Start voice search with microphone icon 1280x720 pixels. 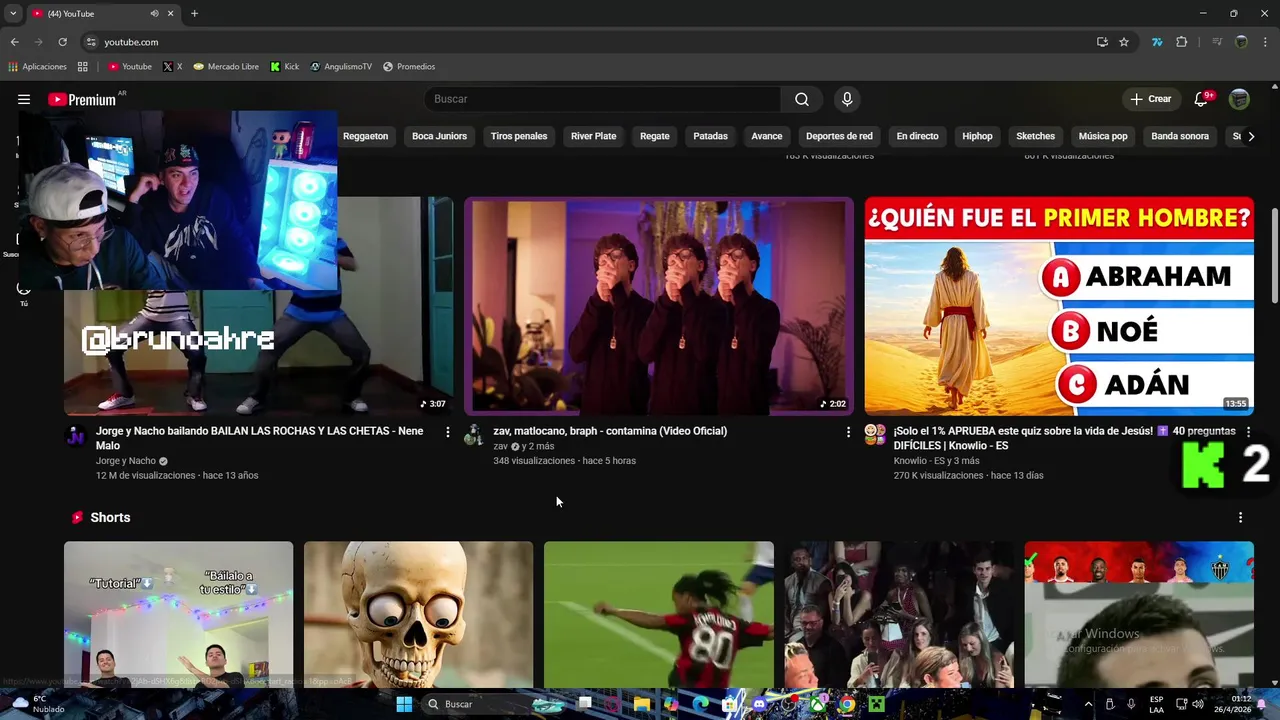point(847,99)
